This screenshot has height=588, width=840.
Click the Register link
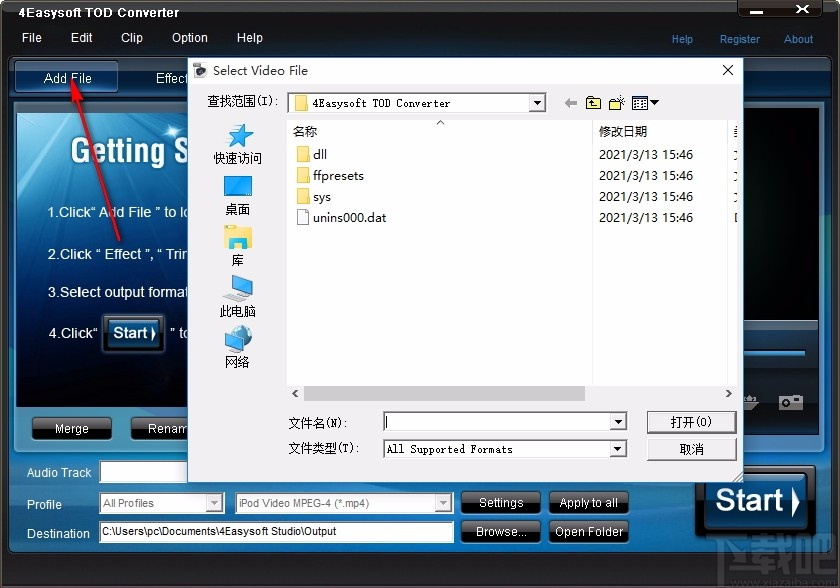[740, 39]
